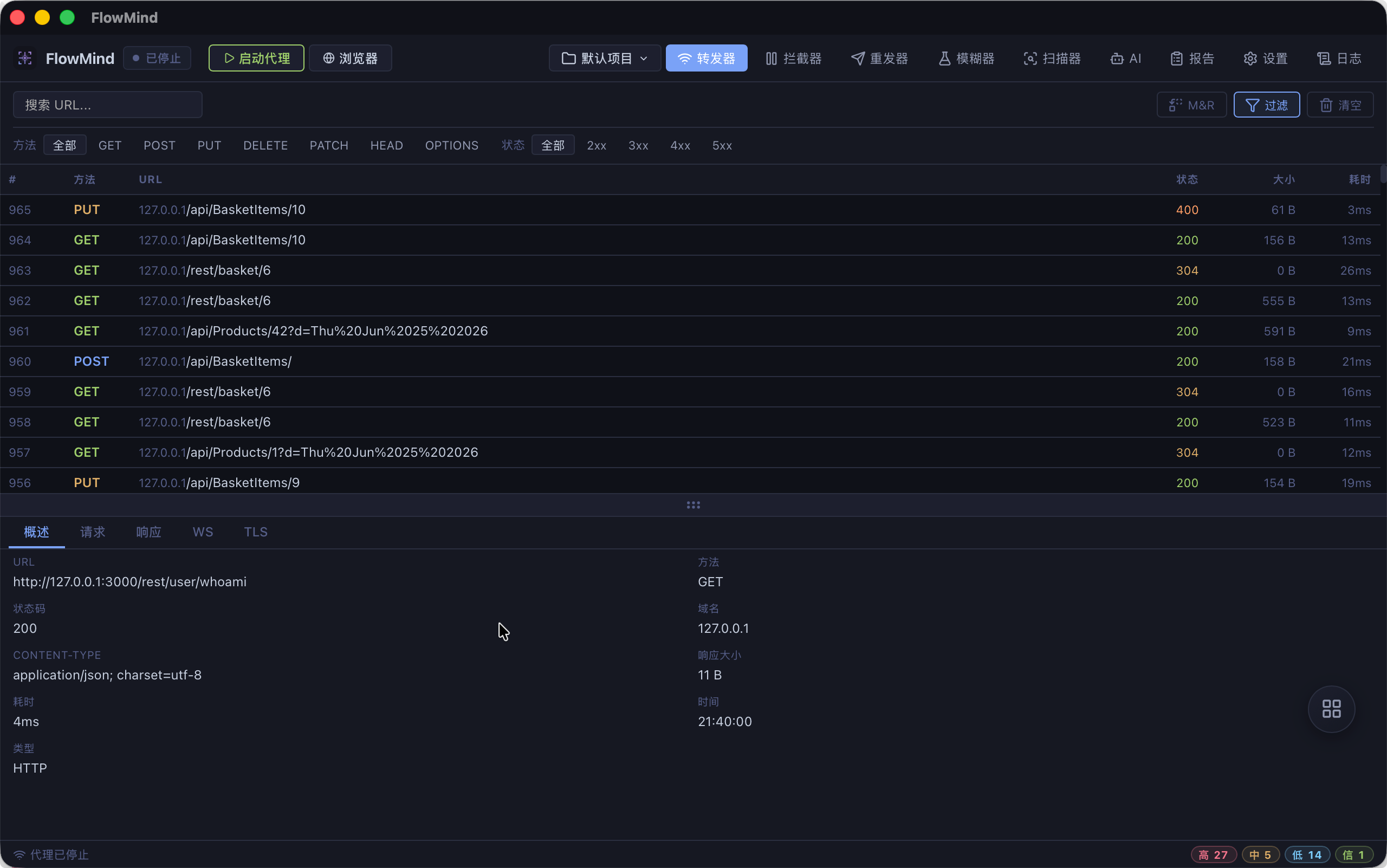Open the 浏览器 browser button
1387x868 pixels.
(350, 58)
